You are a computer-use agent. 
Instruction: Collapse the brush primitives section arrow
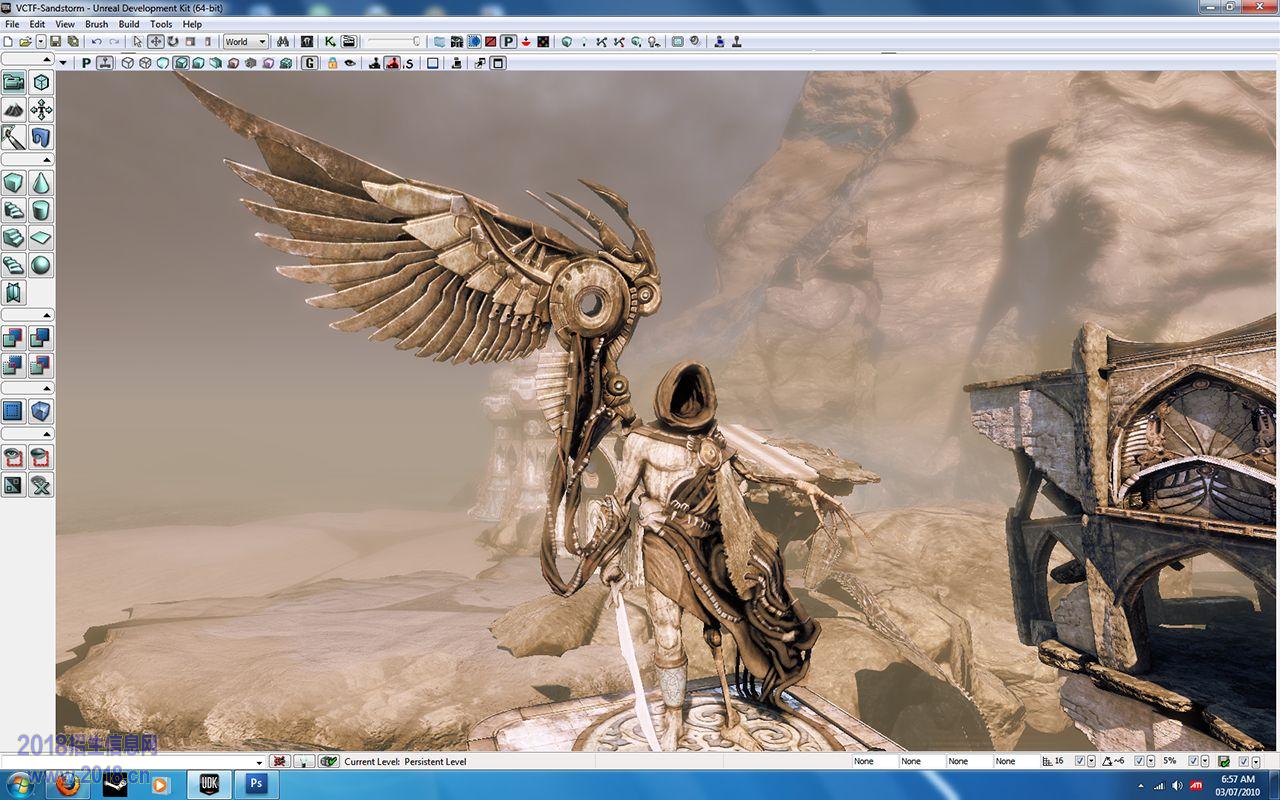pyautogui.click(x=47, y=159)
